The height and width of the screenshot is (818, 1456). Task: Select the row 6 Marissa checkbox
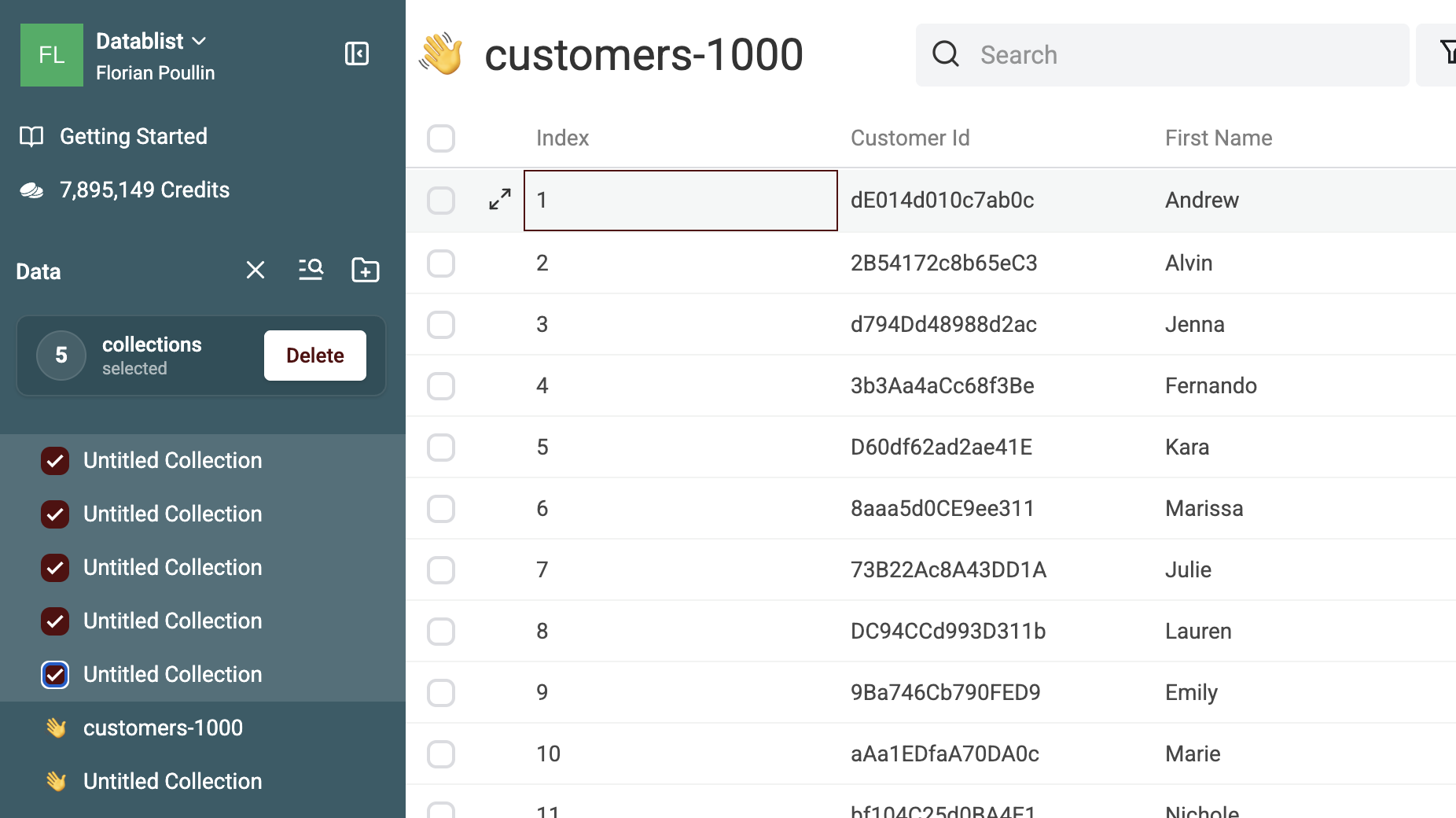pyautogui.click(x=441, y=509)
